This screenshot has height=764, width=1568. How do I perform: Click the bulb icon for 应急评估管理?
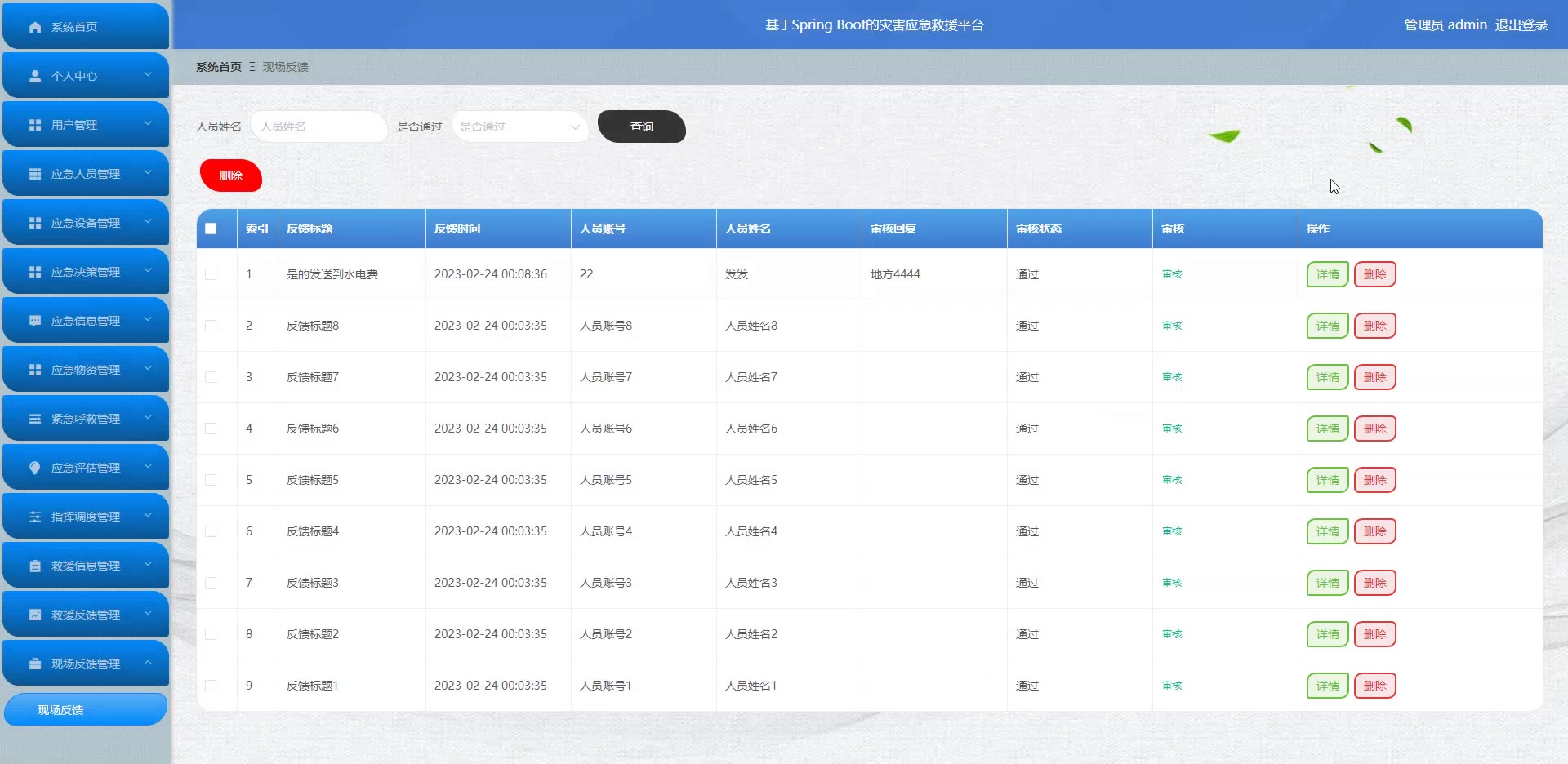(x=35, y=468)
